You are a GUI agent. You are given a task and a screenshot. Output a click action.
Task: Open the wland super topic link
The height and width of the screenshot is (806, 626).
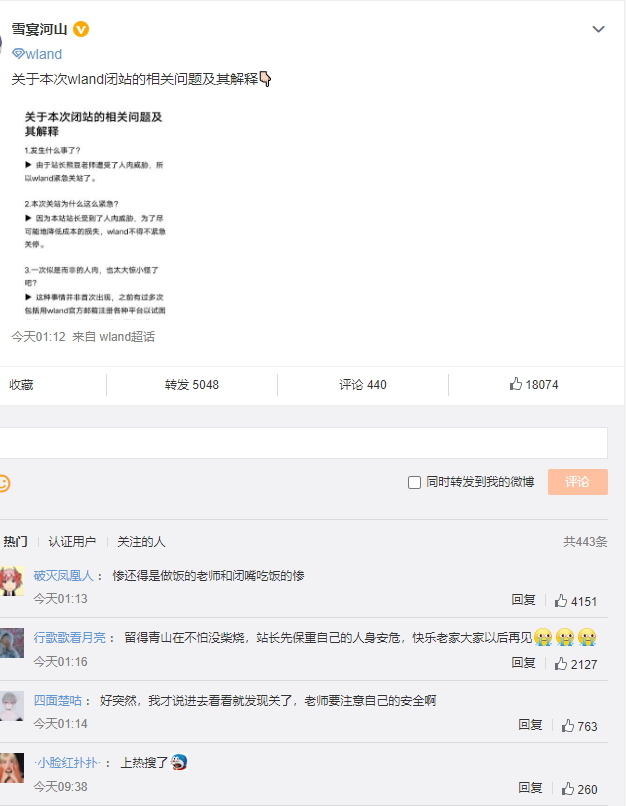(x=37, y=54)
